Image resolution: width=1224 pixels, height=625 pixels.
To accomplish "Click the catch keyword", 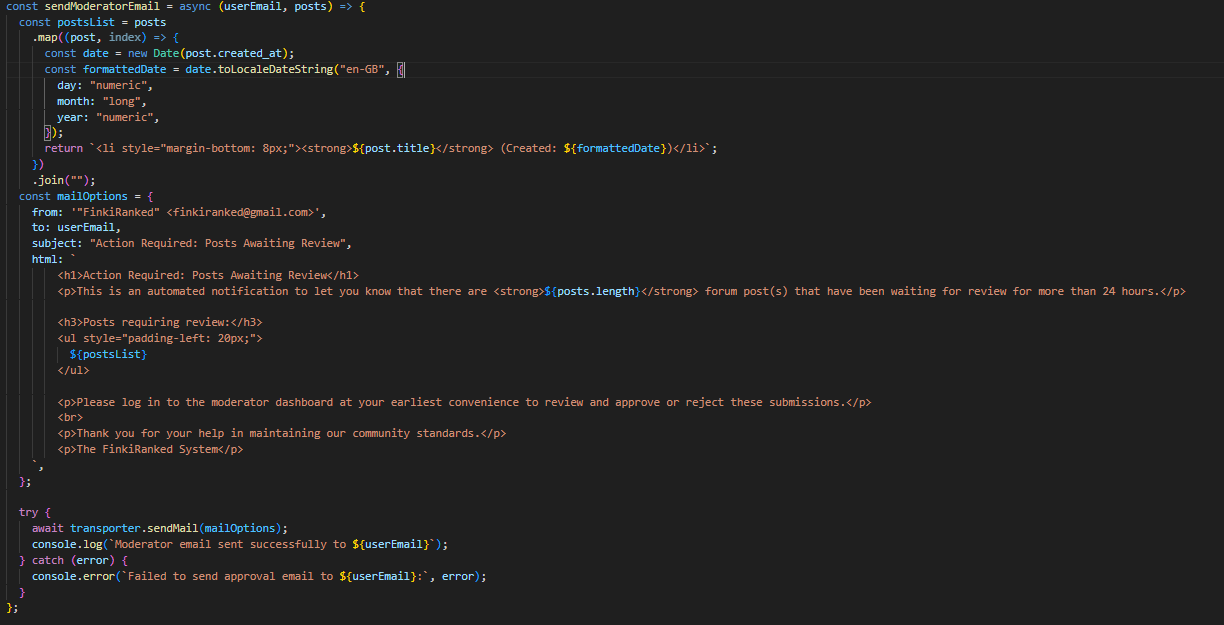I will (x=48, y=560).
